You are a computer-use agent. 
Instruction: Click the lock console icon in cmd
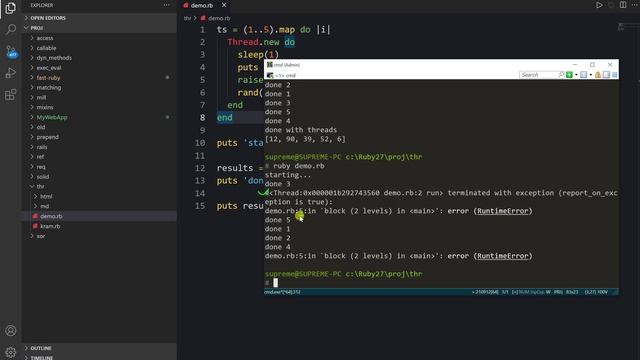coord(598,75)
